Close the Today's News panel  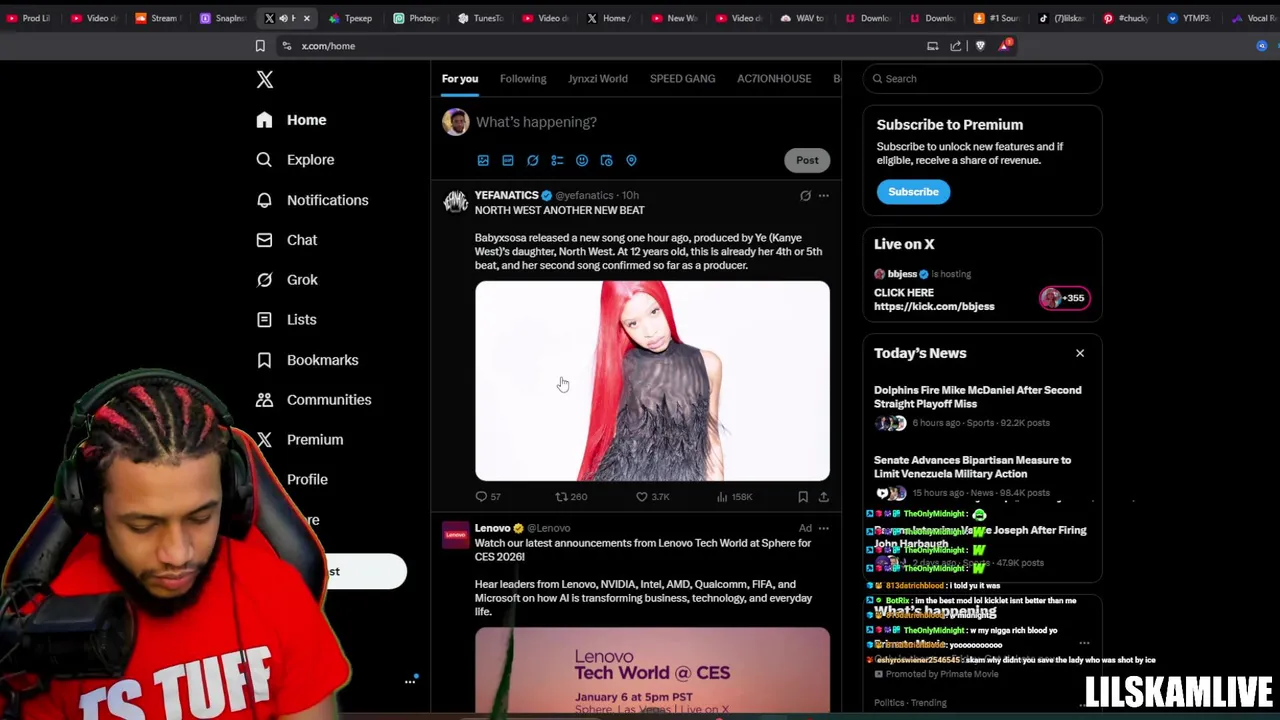pos(1080,353)
